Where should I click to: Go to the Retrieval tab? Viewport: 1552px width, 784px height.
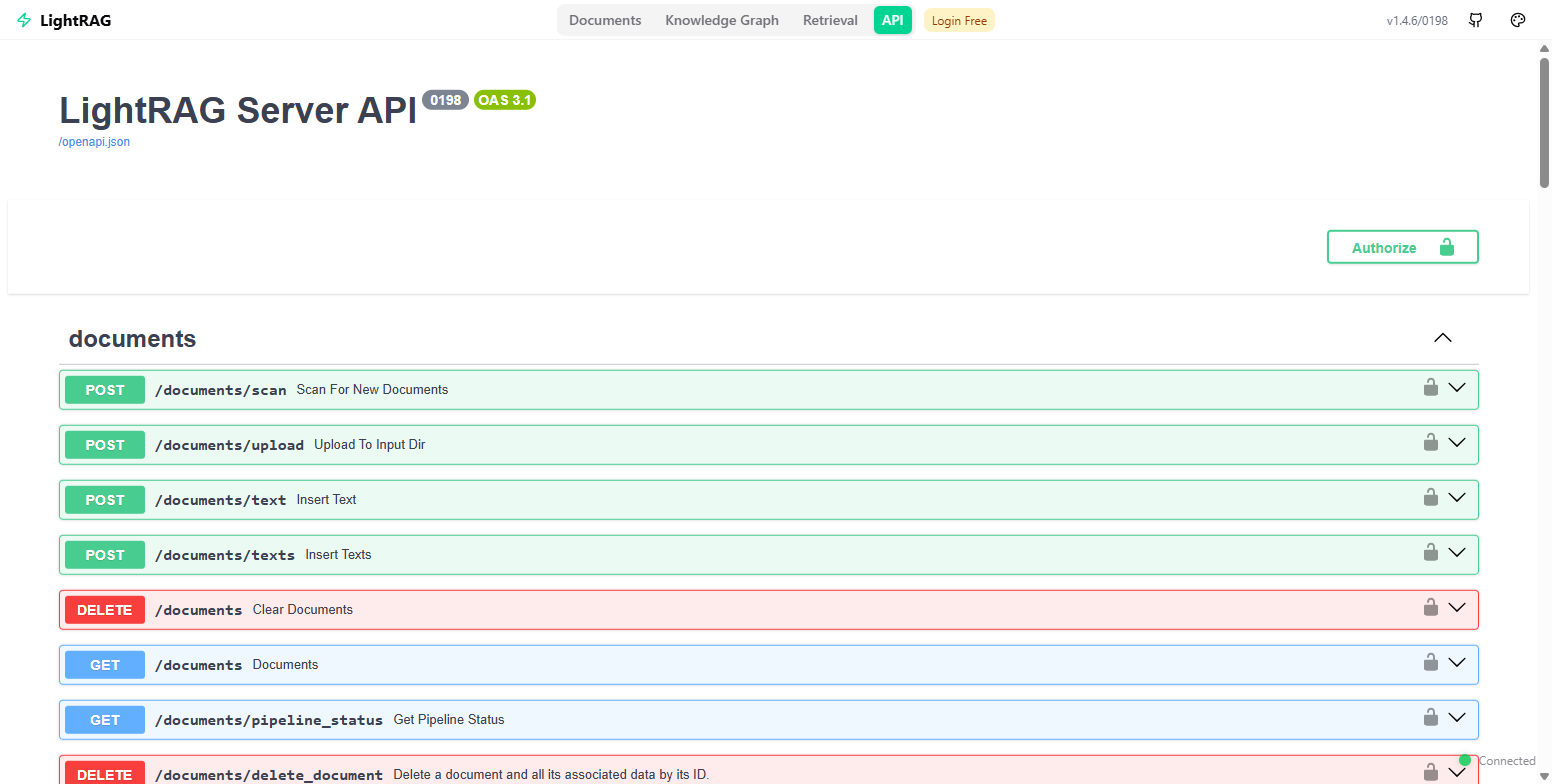830,20
